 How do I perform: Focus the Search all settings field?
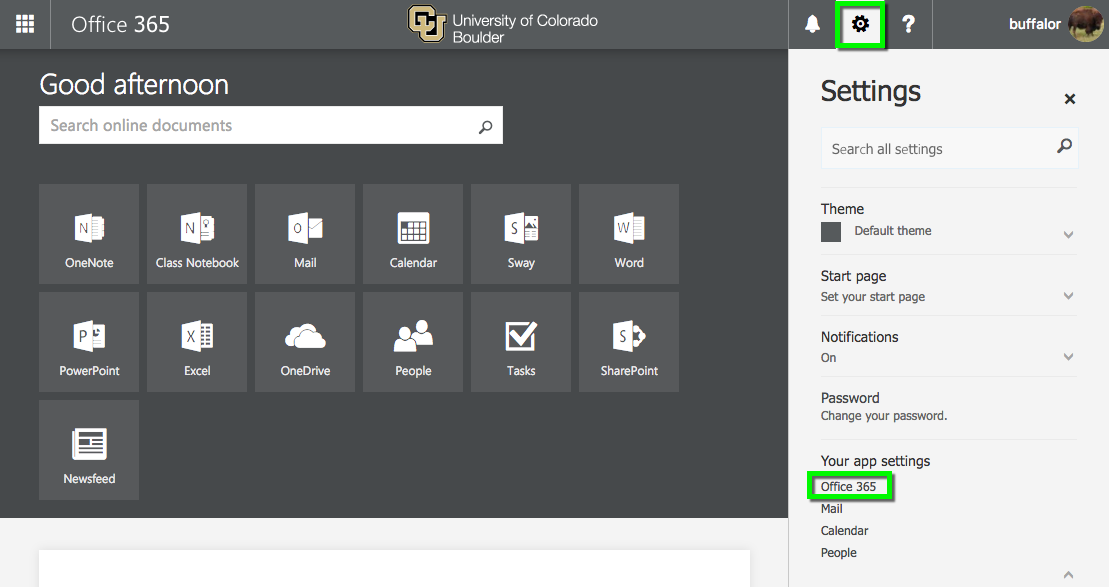coord(949,149)
